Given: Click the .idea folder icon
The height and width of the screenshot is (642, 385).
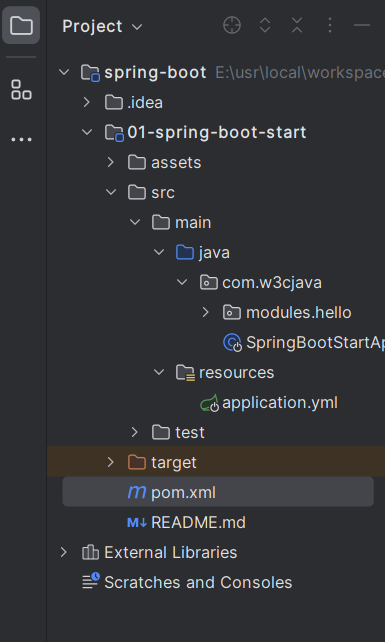Looking at the screenshot, I should pos(114,102).
